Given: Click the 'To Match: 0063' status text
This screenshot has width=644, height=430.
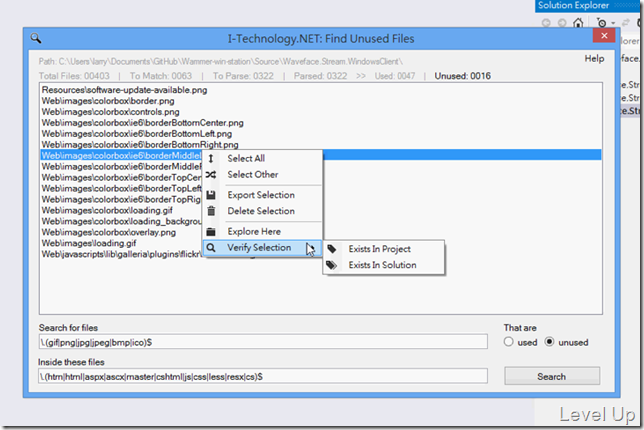Looking at the screenshot, I should (x=161, y=76).
